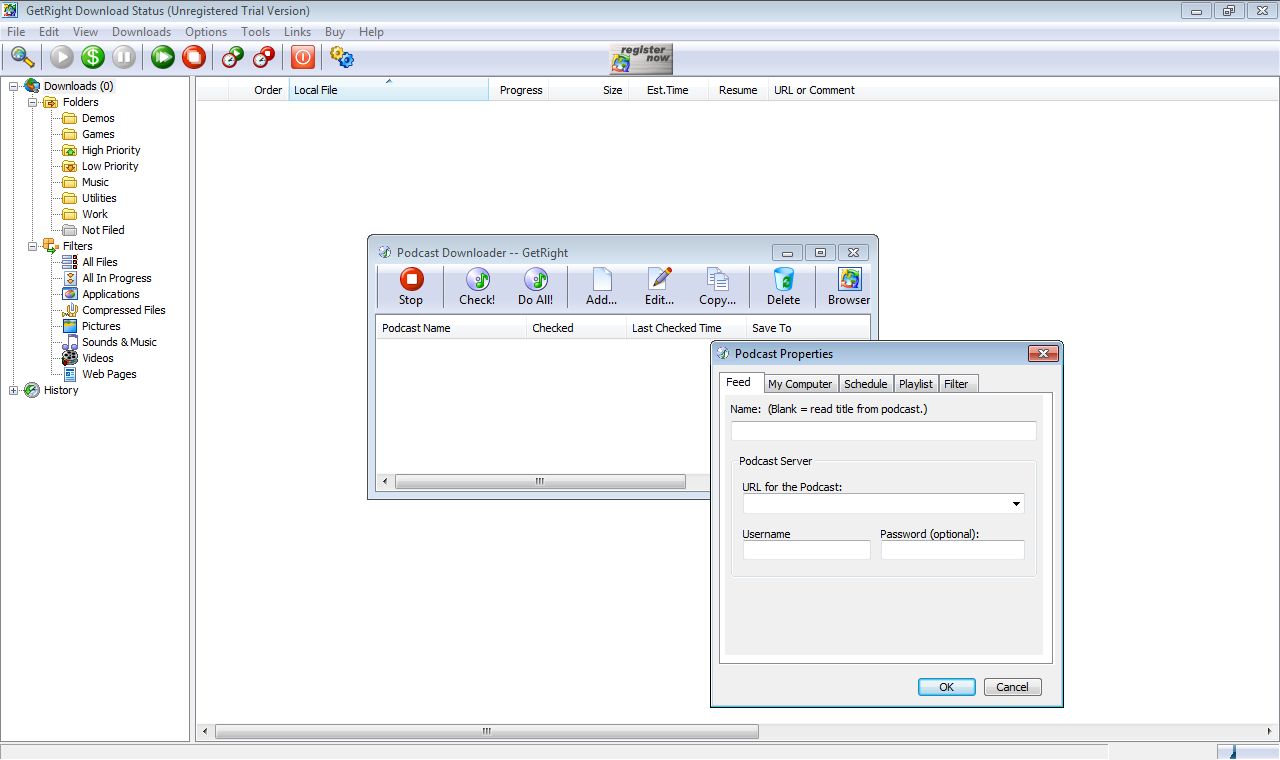Click the clock icon with red stop badge
This screenshot has height=760, width=1280.
264,57
